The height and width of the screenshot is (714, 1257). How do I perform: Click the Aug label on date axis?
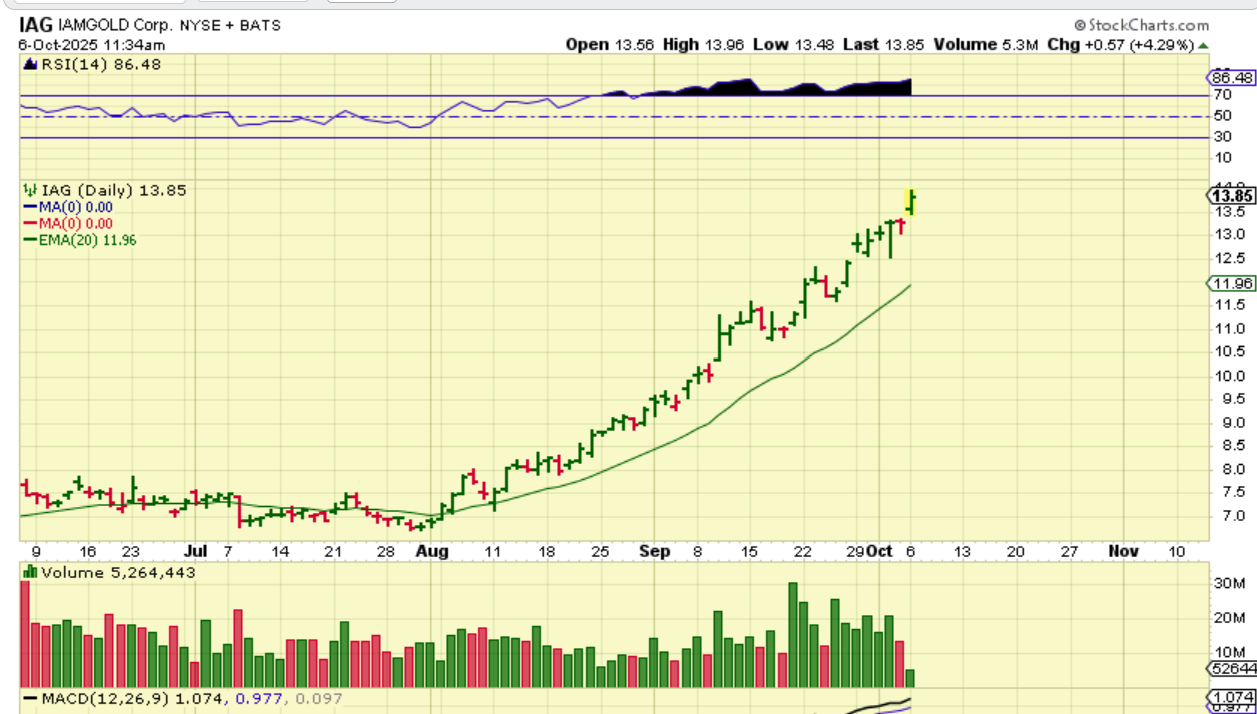(432, 551)
